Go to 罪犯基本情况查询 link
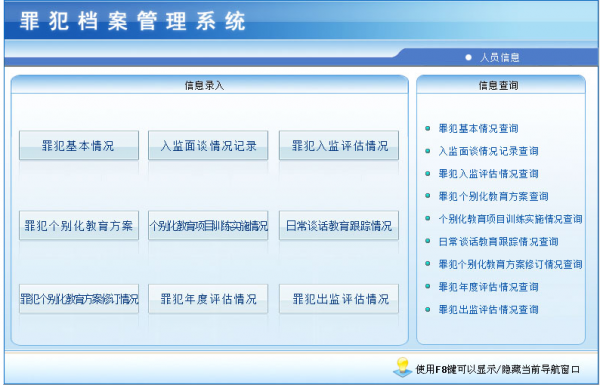 coord(478,129)
